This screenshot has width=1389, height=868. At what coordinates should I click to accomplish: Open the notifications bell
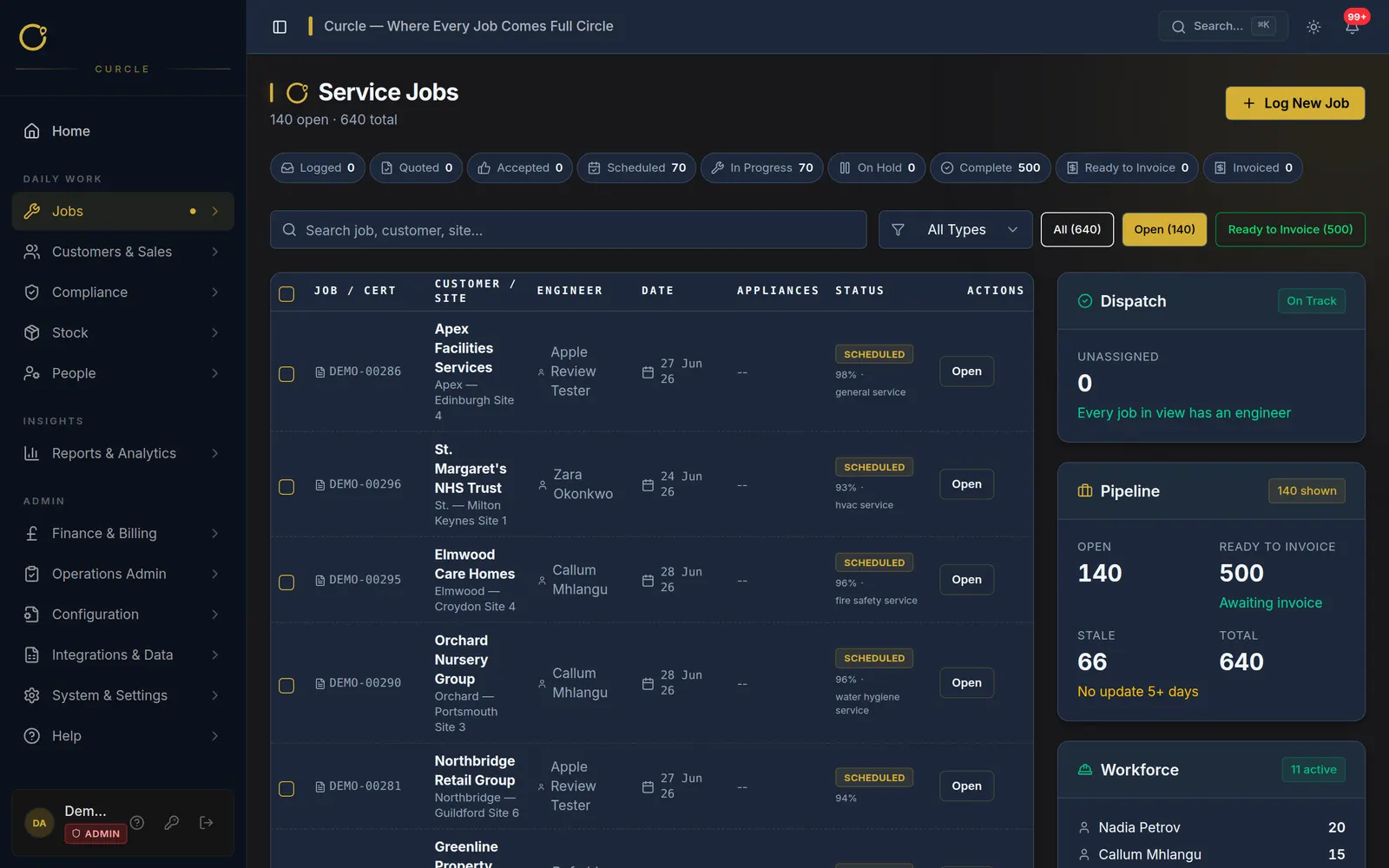coord(1352,27)
